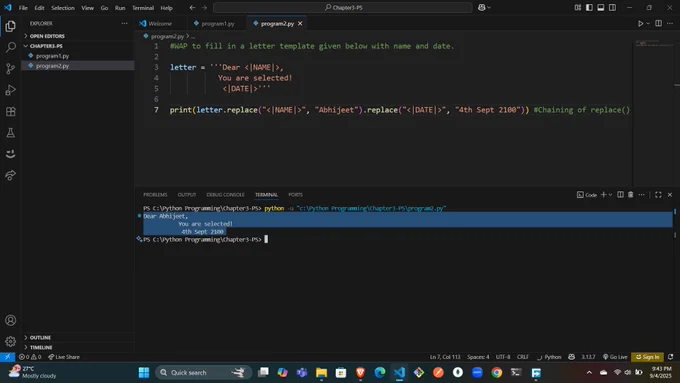The image size is (680, 383).
Task: Close the program2.py tab
Action: [300, 23]
